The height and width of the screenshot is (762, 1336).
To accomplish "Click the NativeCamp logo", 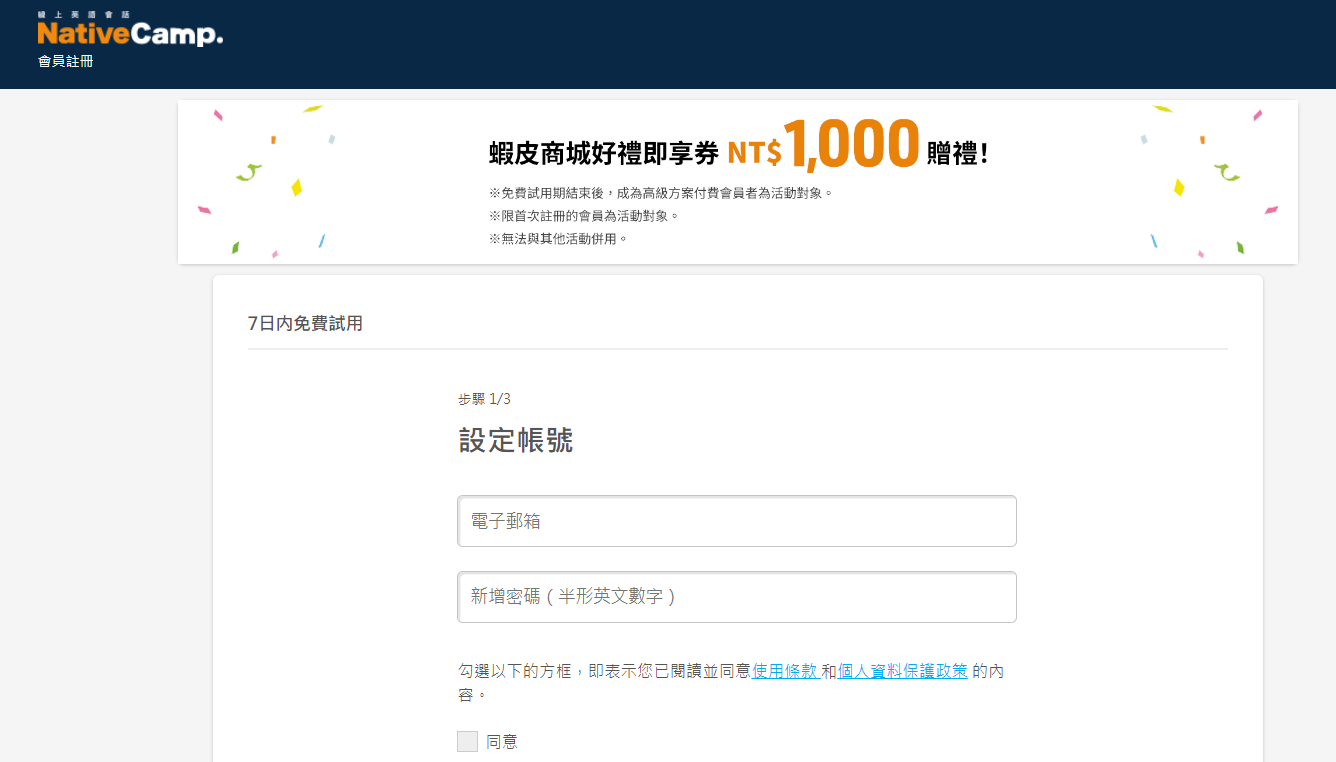I will coord(130,29).
